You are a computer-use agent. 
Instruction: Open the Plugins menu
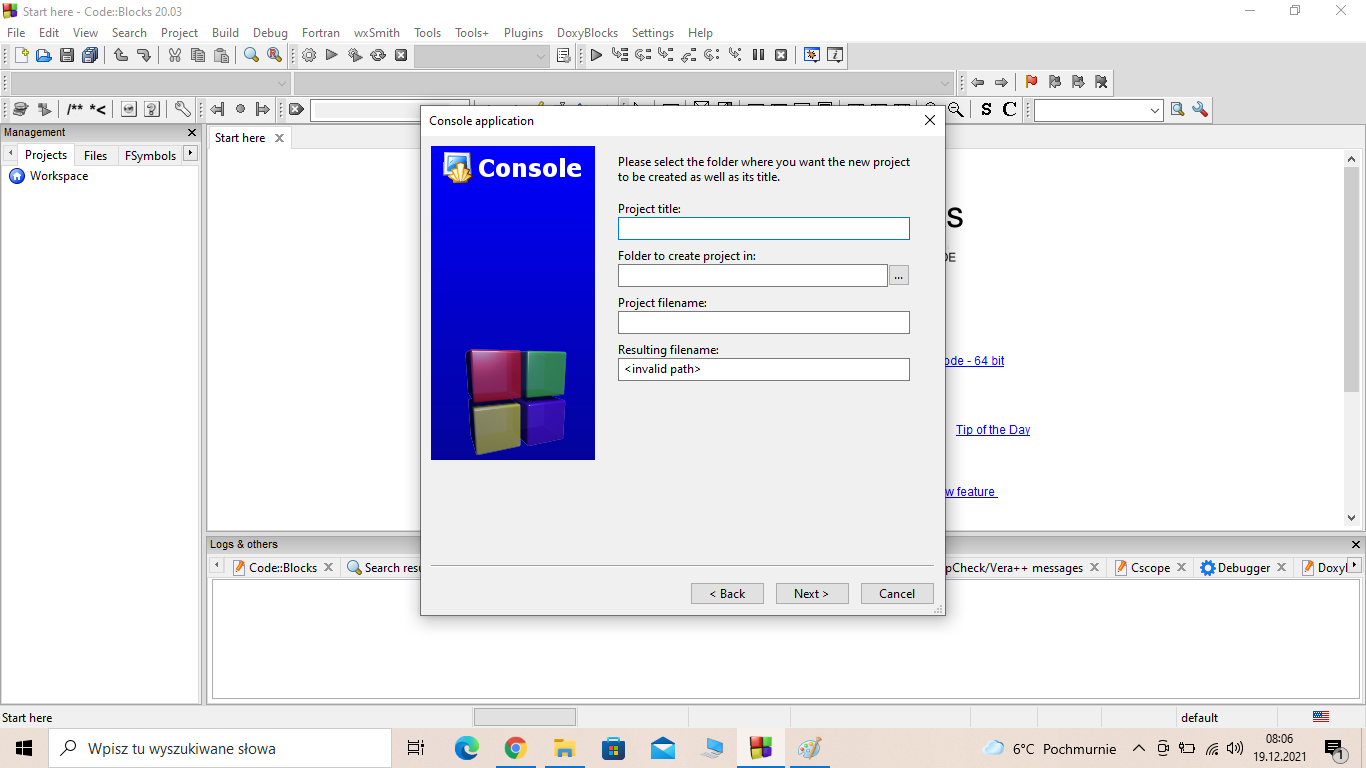tap(523, 33)
